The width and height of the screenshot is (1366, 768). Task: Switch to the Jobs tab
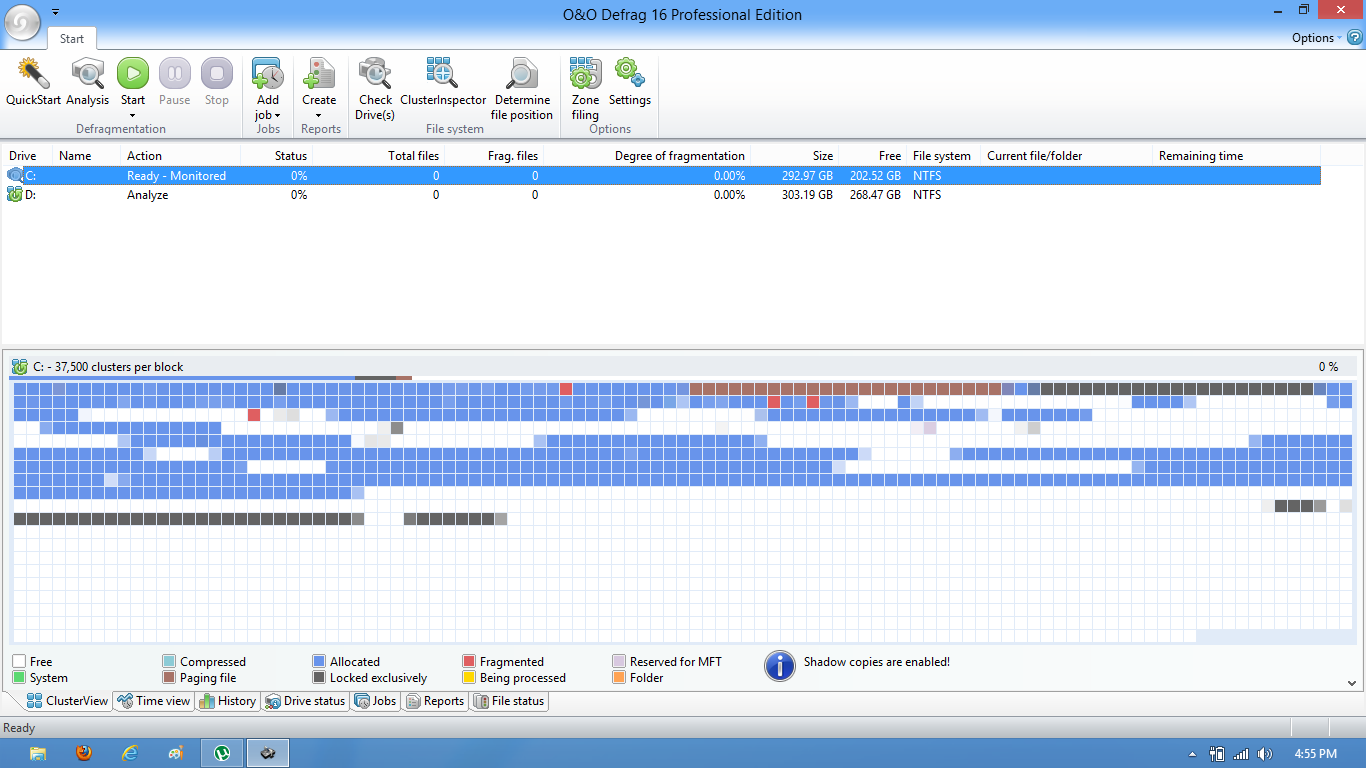point(375,701)
